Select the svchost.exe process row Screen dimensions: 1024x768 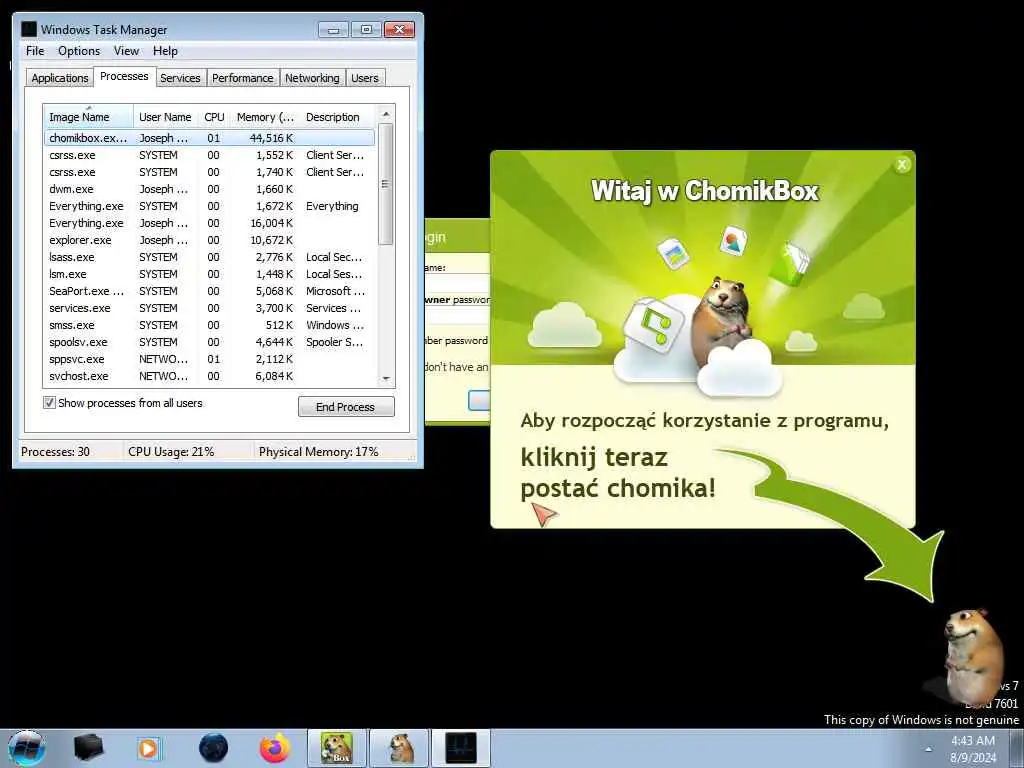210,376
